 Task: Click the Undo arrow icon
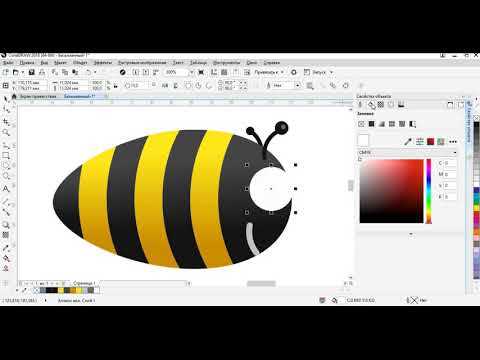[x=88, y=72]
